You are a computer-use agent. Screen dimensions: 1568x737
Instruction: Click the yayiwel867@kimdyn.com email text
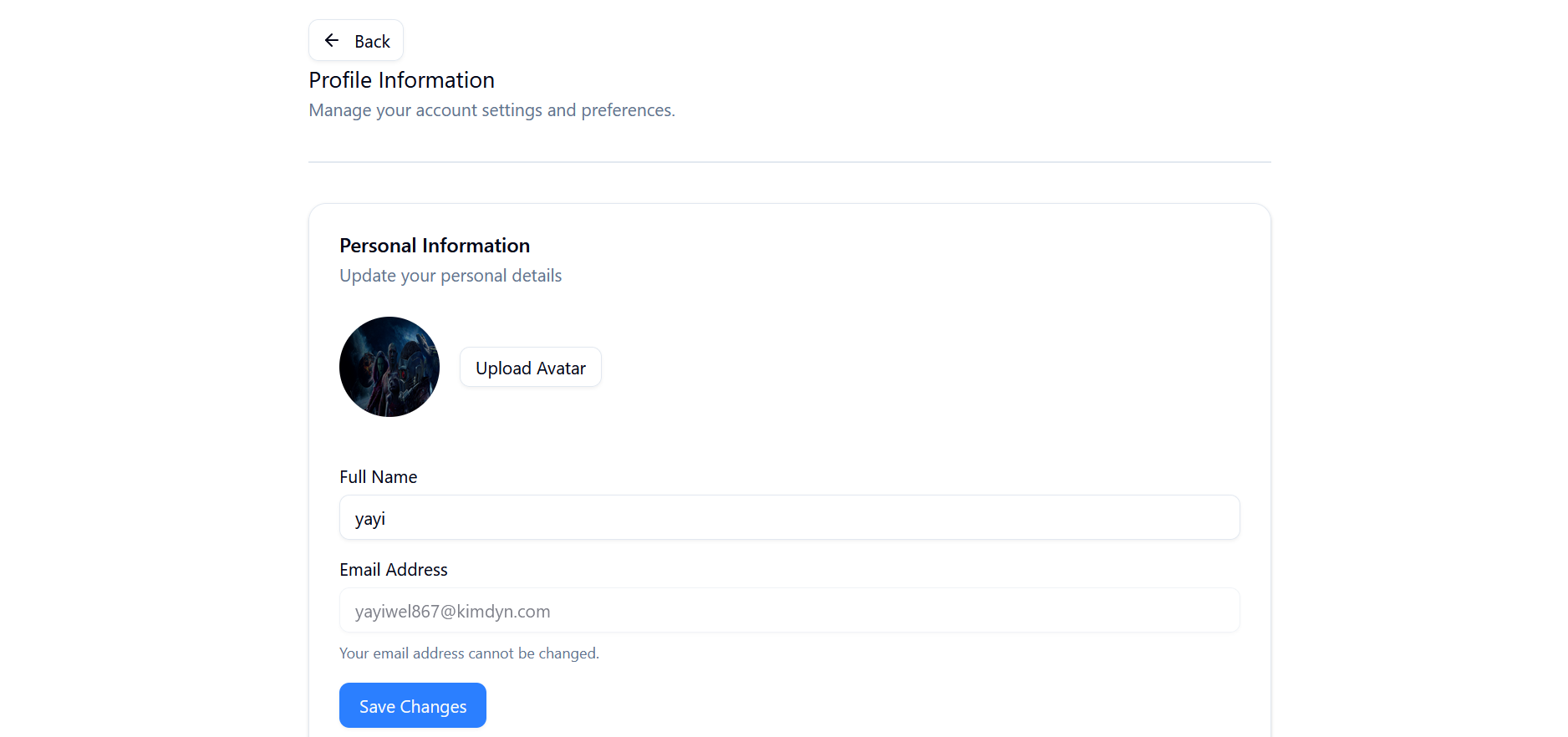click(453, 611)
